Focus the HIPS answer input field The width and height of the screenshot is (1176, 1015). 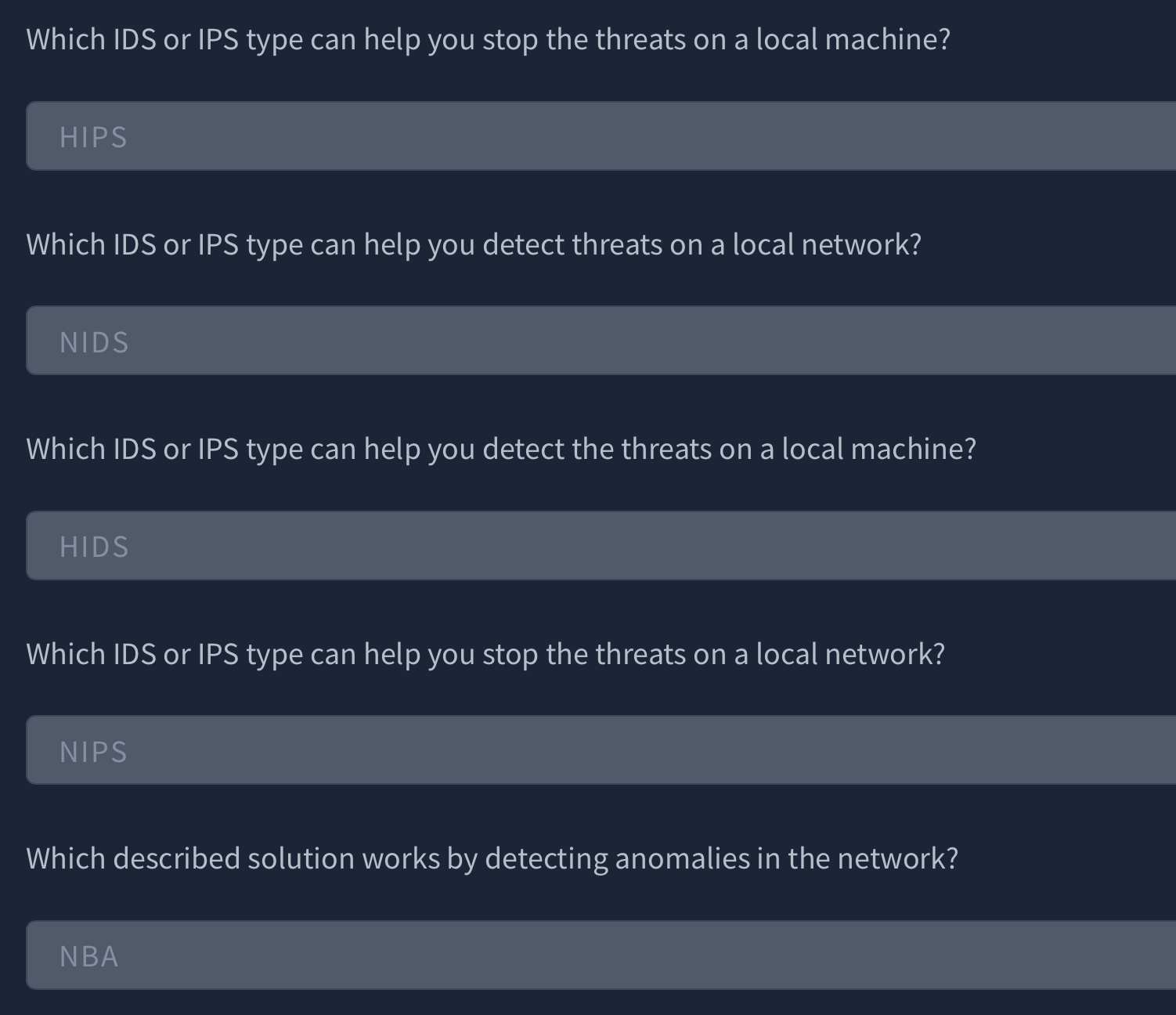click(x=601, y=136)
